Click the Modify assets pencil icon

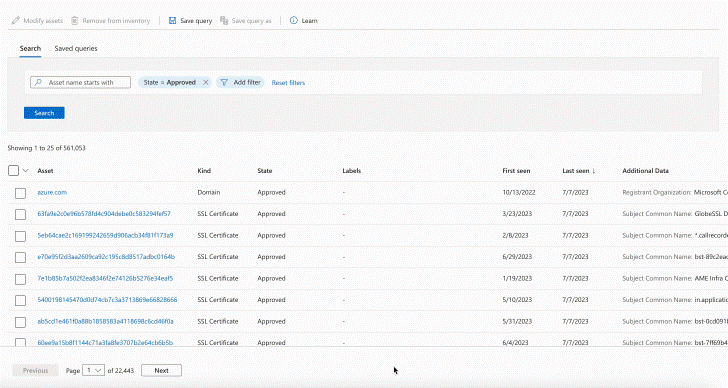(x=16, y=20)
